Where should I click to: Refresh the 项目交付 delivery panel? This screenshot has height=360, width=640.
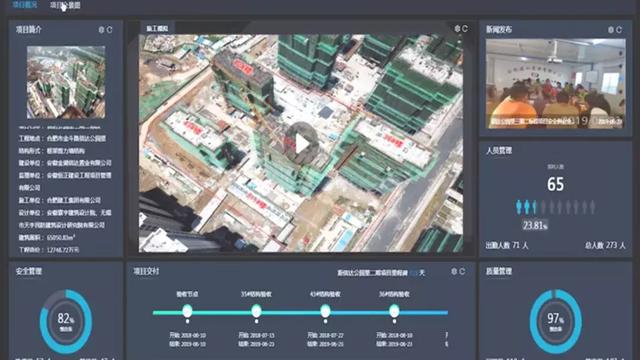tap(462, 271)
